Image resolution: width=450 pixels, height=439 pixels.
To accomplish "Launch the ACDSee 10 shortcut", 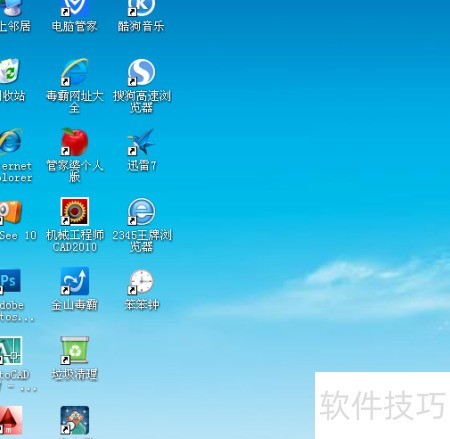I will point(11,212).
